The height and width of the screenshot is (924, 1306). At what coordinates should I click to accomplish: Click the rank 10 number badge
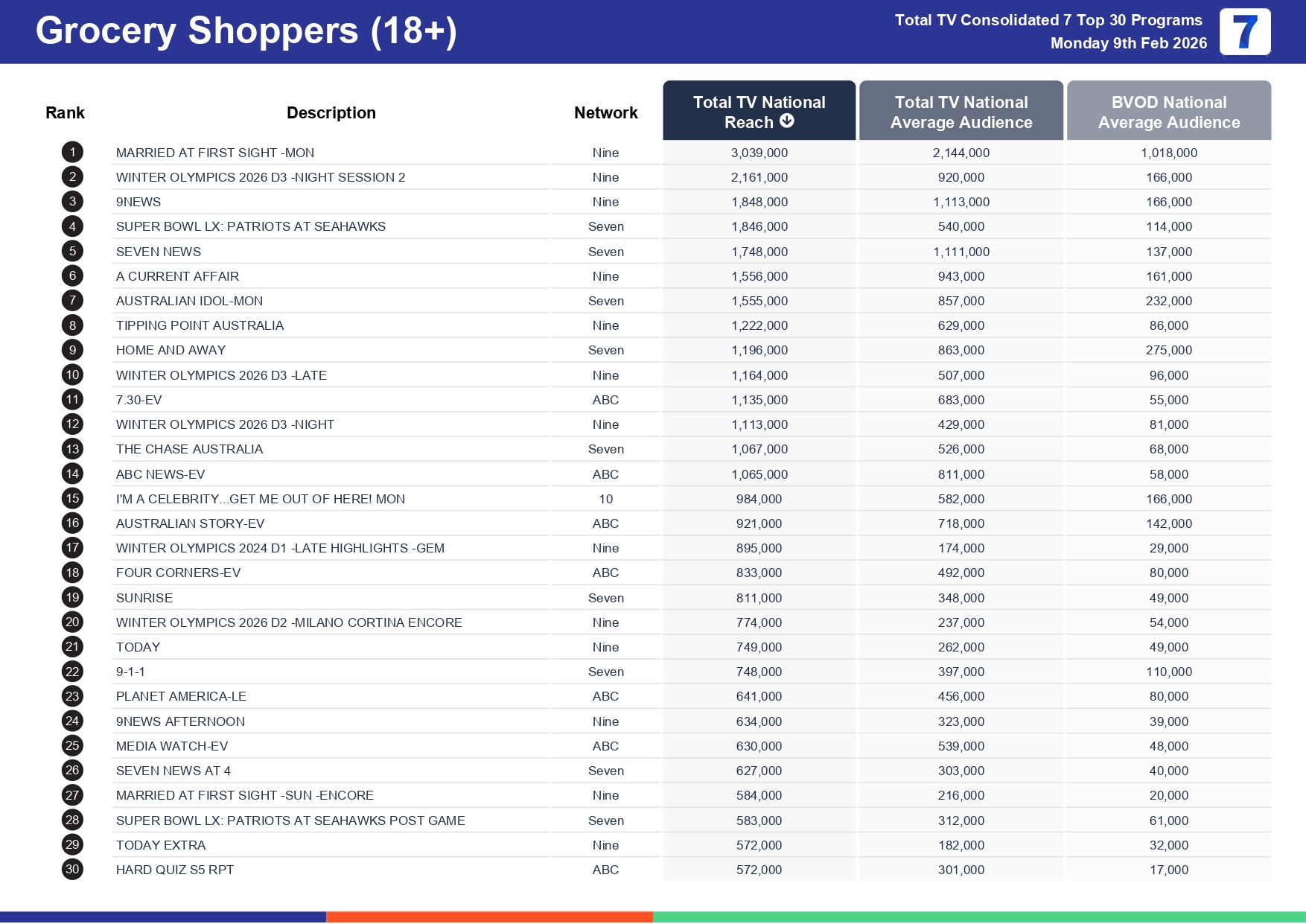tap(72, 375)
